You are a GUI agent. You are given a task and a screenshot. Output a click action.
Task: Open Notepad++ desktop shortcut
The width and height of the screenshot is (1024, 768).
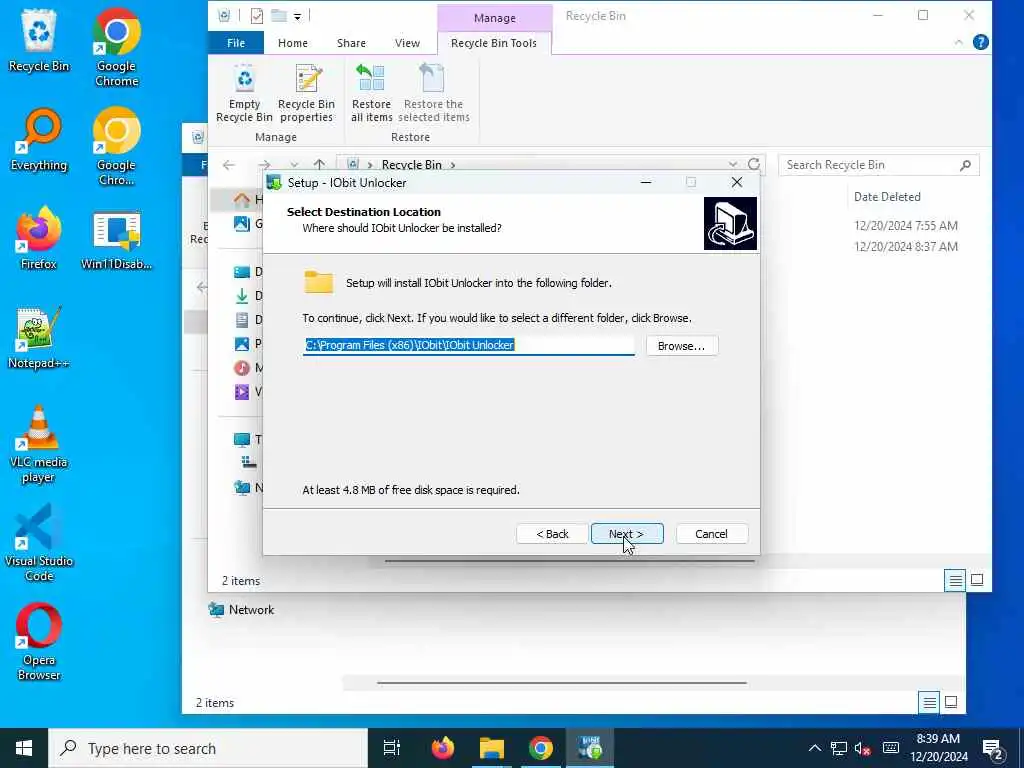[39, 338]
